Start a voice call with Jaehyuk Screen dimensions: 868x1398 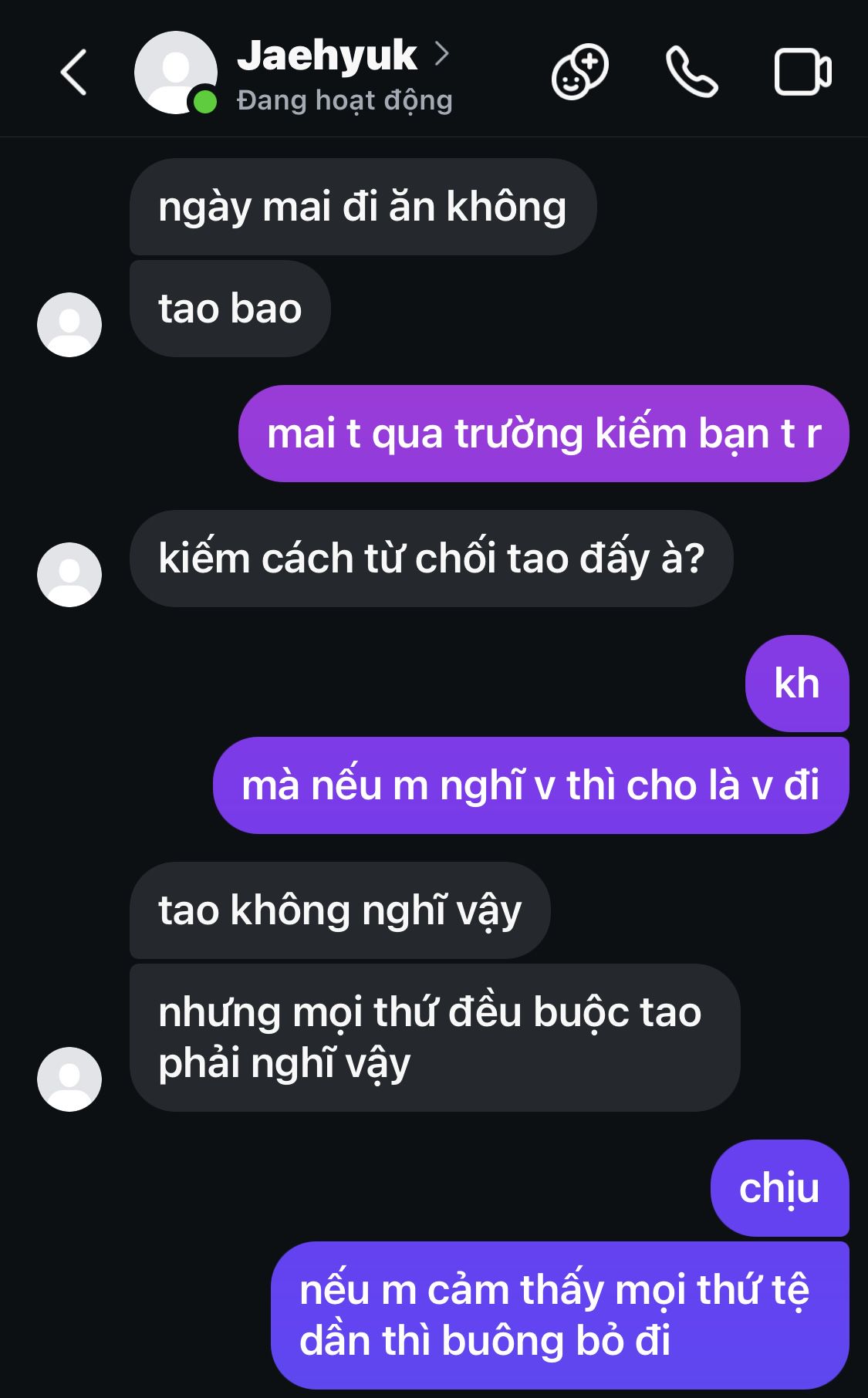[x=692, y=73]
